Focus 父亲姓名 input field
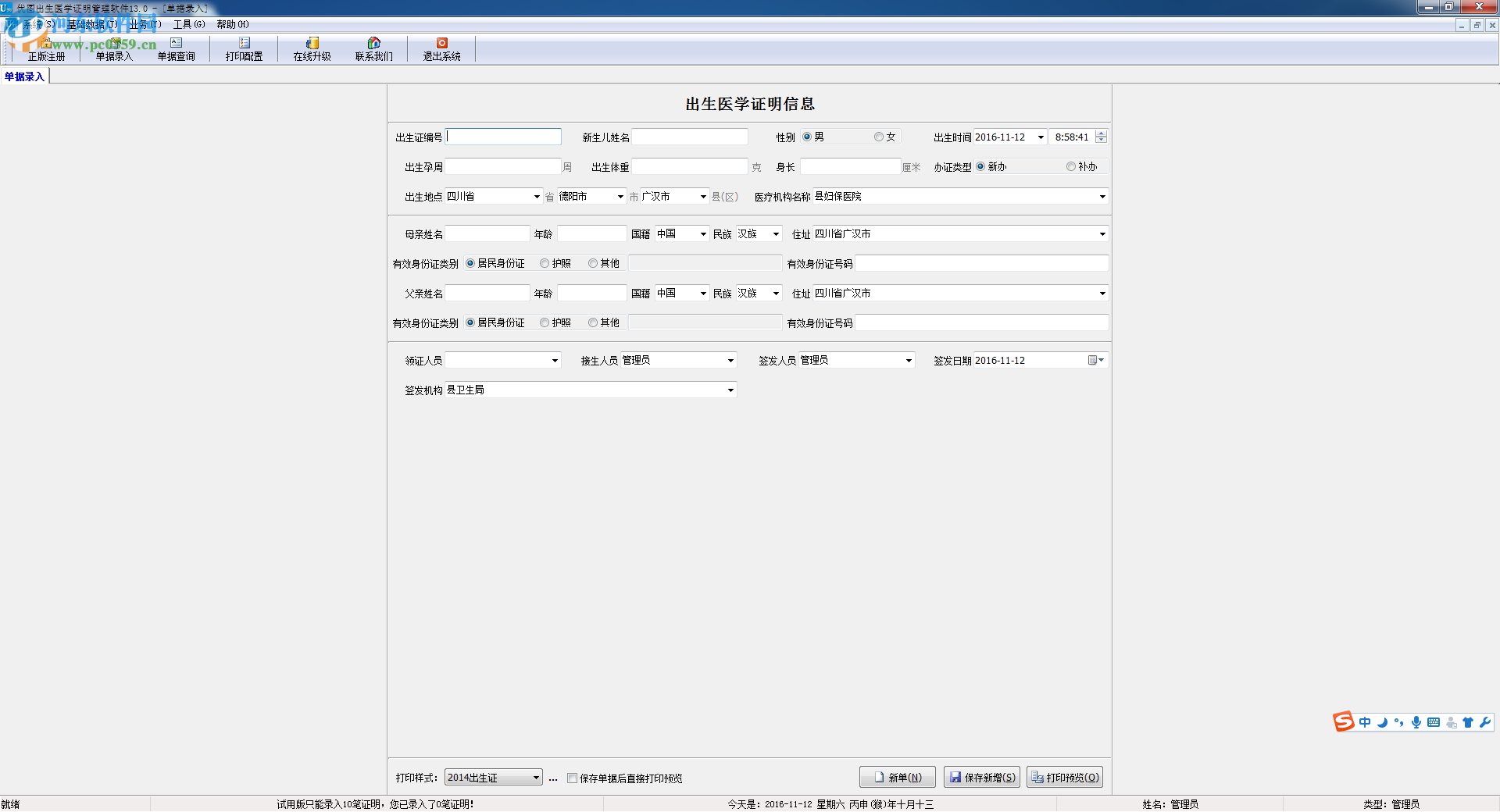The image size is (1500, 812). (487, 293)
